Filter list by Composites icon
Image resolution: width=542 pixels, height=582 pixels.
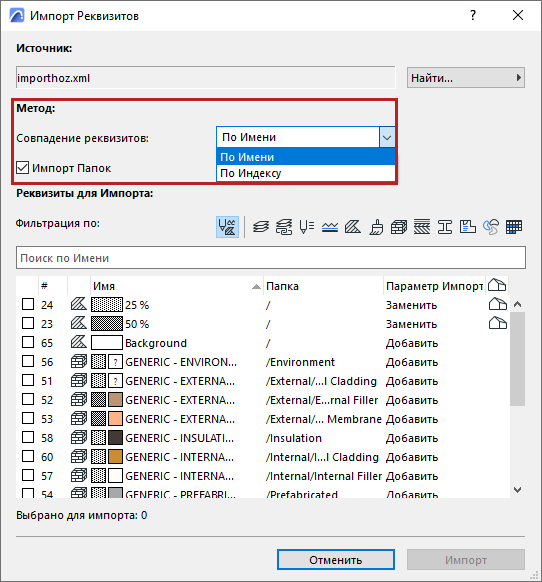(x=422, y=226)
